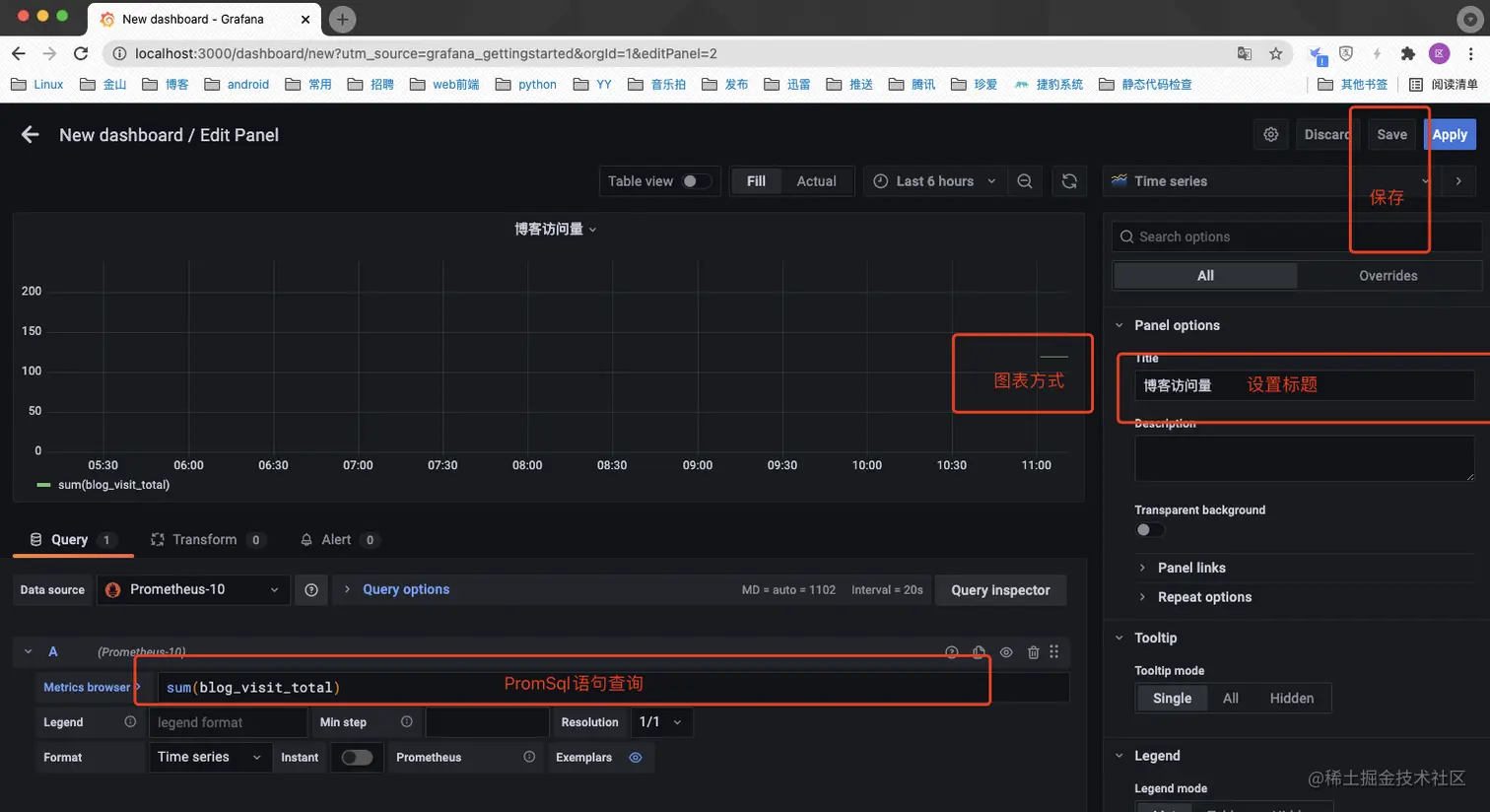The width and height of the screenshot is (1490, 812).
Task: Delete query A with the trash icon
Action: (1033, 652)
